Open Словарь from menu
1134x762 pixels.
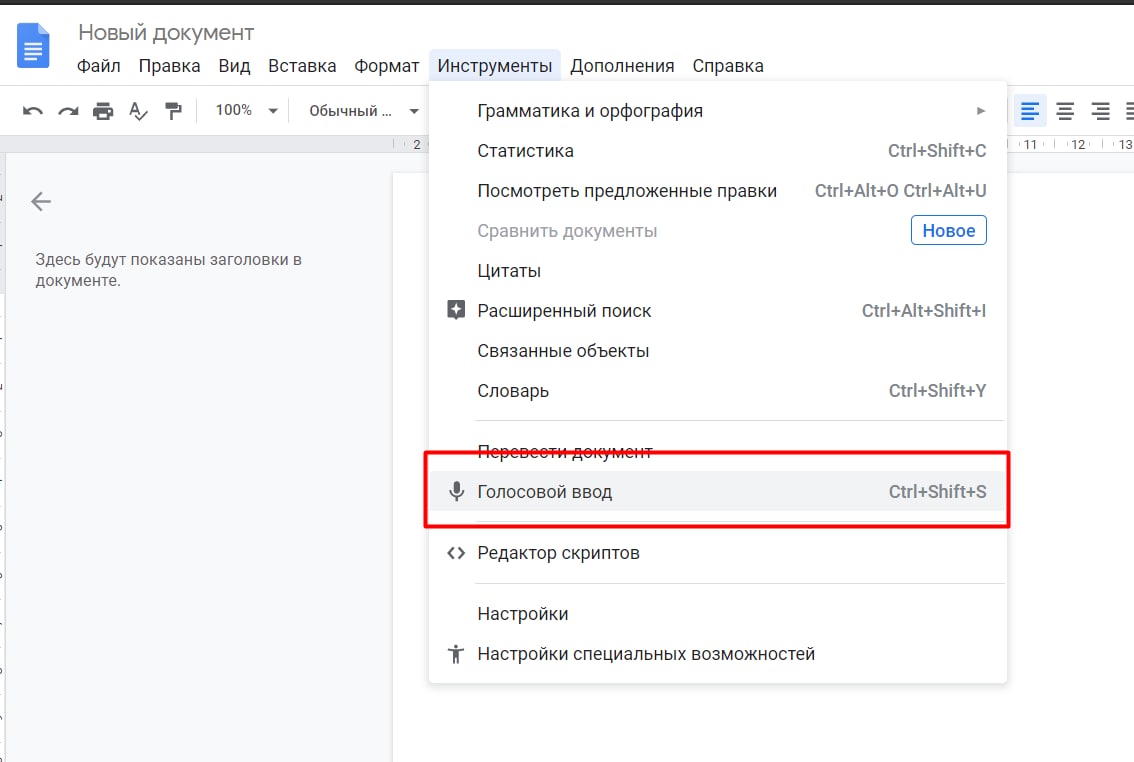click(x=717, y=390)
